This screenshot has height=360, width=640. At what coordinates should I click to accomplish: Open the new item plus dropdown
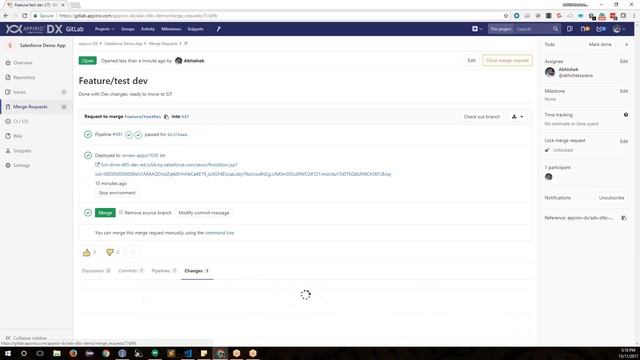coord(477,29)
